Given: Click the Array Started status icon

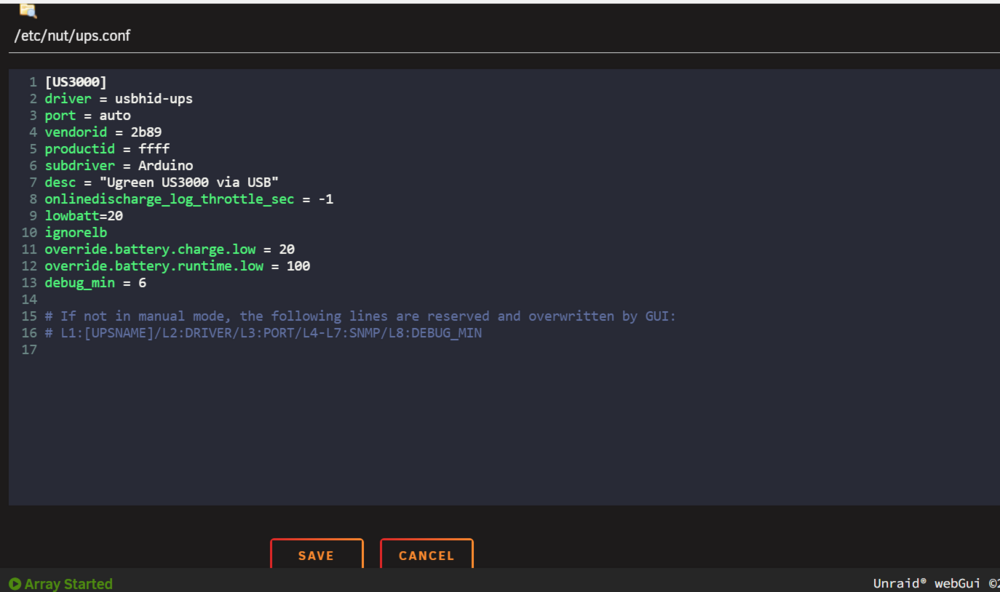Looking at the screenshot, I should pos(15,583).
